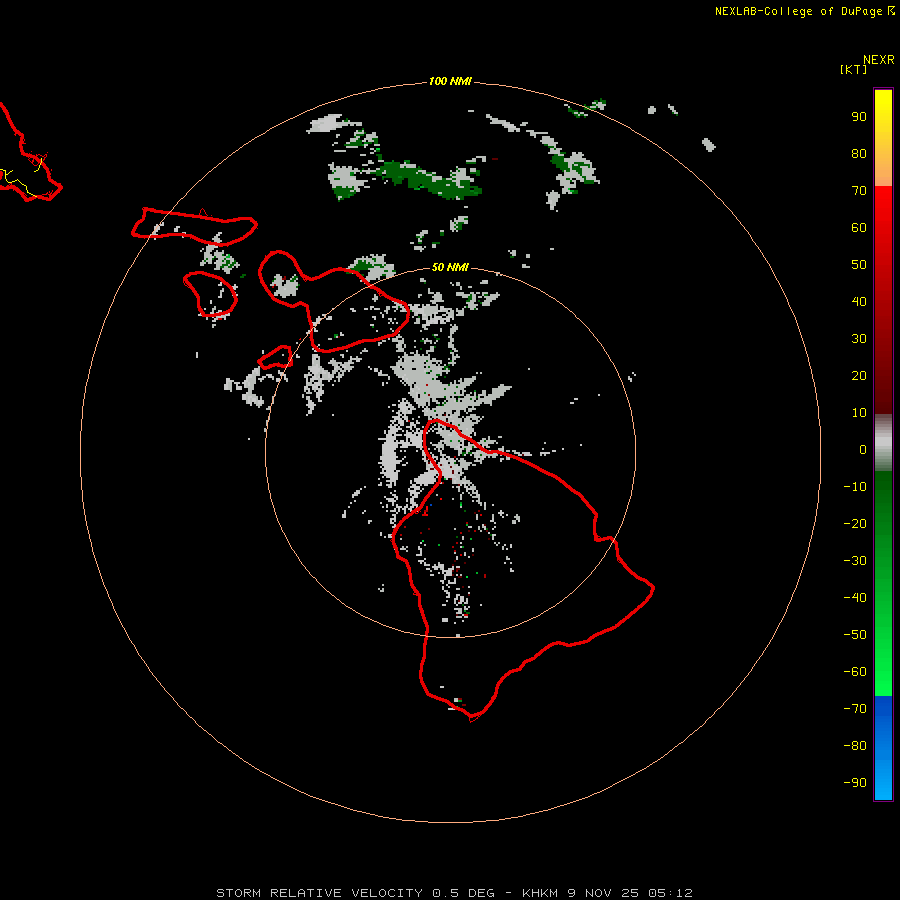
Task: Click the 80 value on velocity scale
Action: [859, 154]
